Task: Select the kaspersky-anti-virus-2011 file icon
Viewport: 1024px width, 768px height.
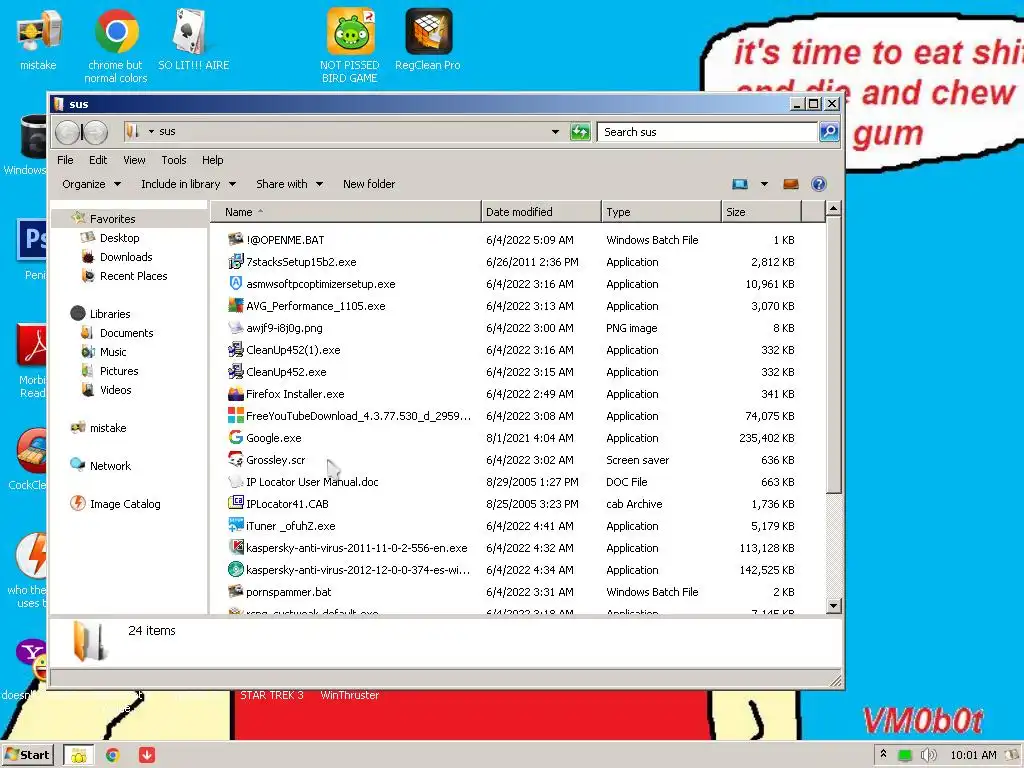Action: coord(235,547)
